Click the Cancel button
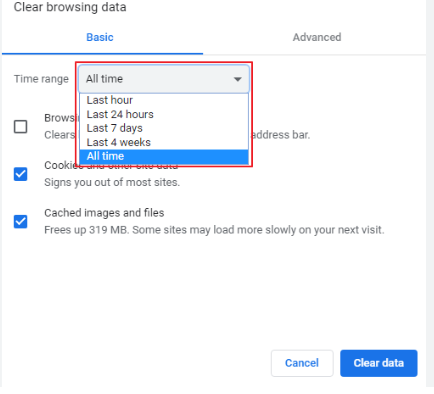434x394 pixels. click(x=302, y=363)
